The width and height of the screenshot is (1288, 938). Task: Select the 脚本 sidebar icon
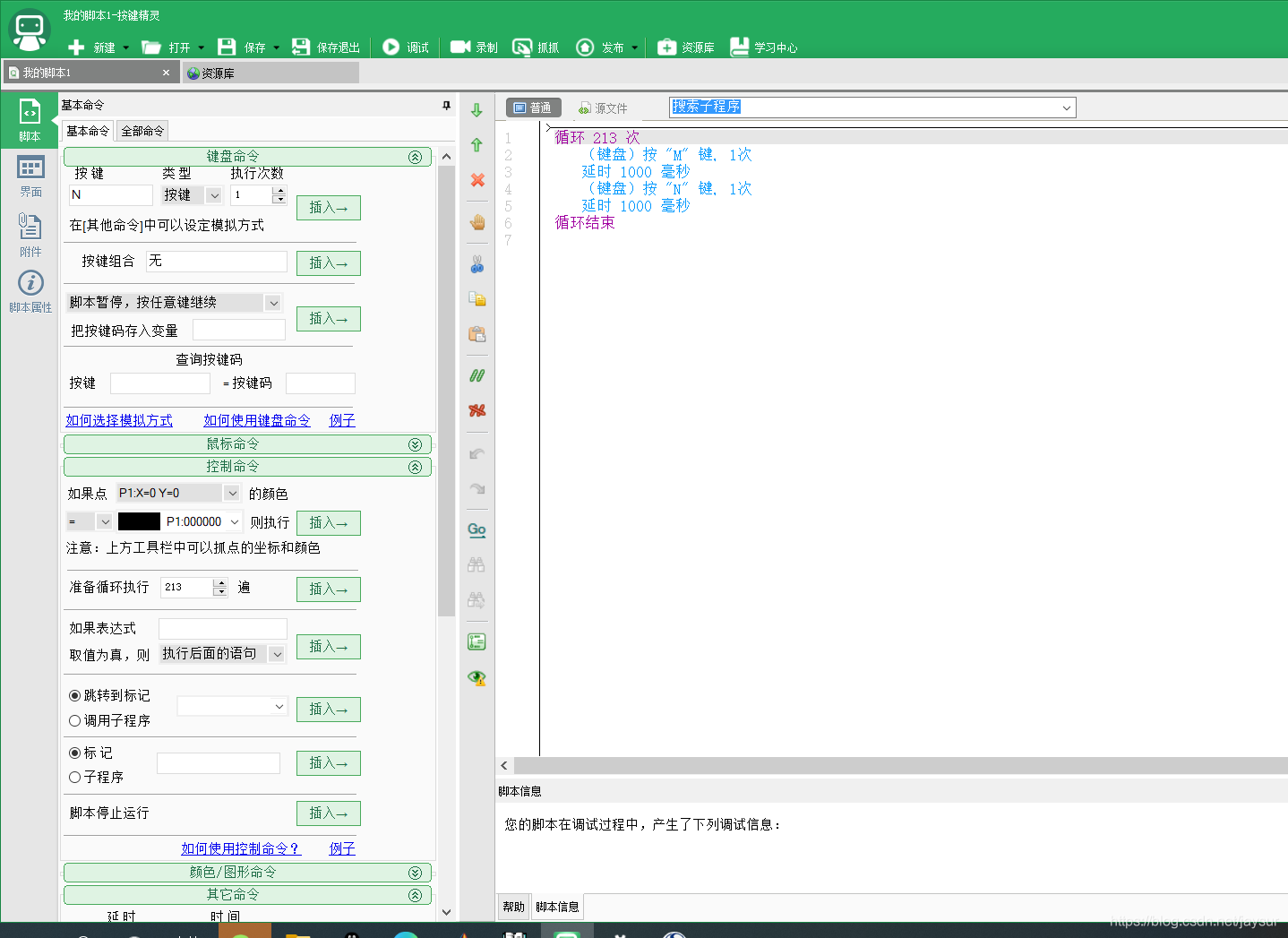[x=30, y=119]
